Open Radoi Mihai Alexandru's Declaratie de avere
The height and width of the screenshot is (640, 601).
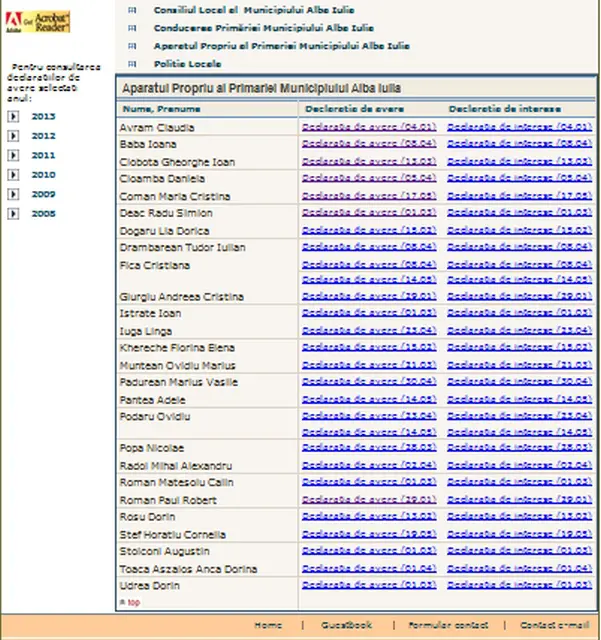coord(369,465)
